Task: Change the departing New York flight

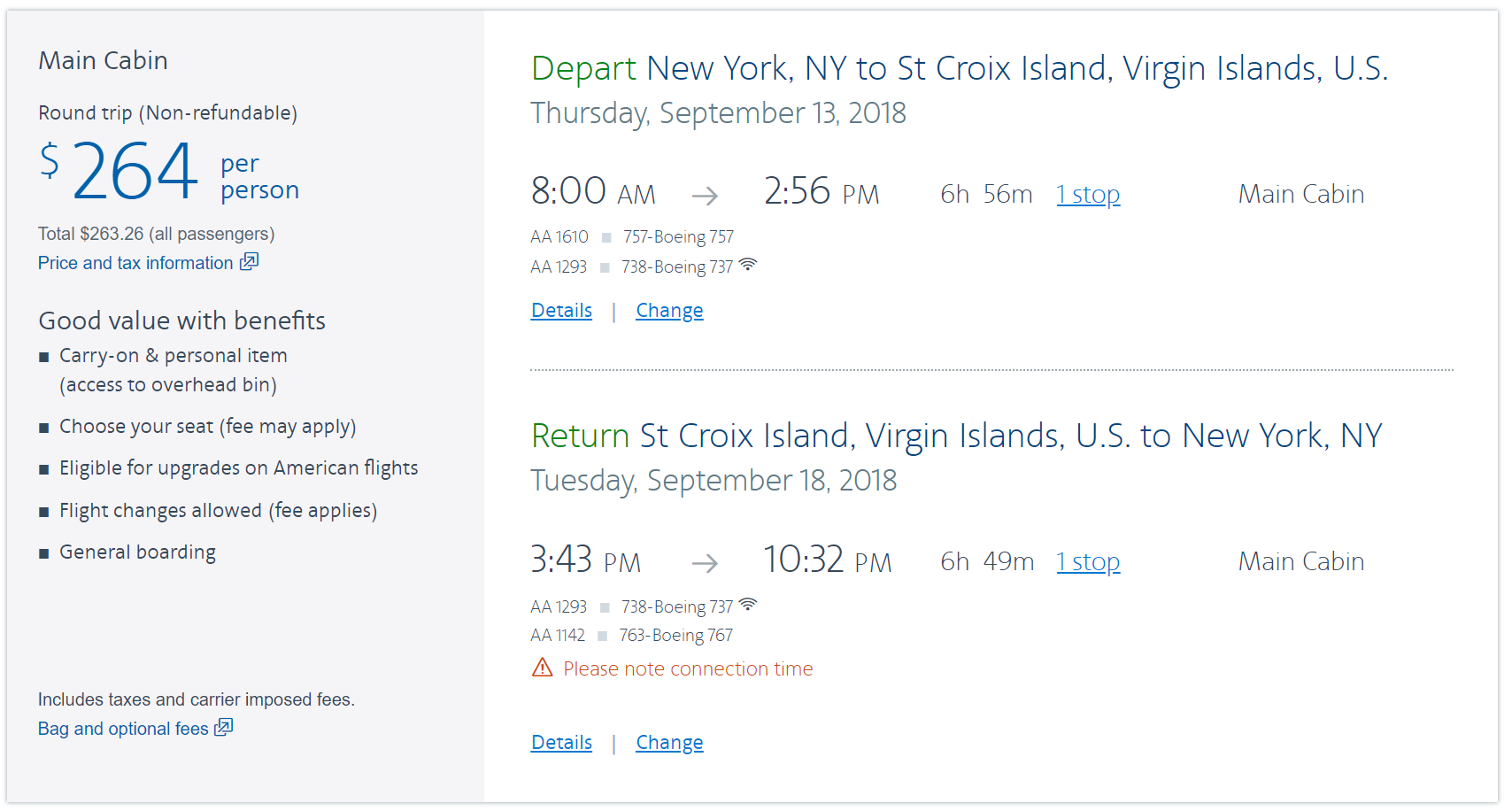Action: (669, 311)
